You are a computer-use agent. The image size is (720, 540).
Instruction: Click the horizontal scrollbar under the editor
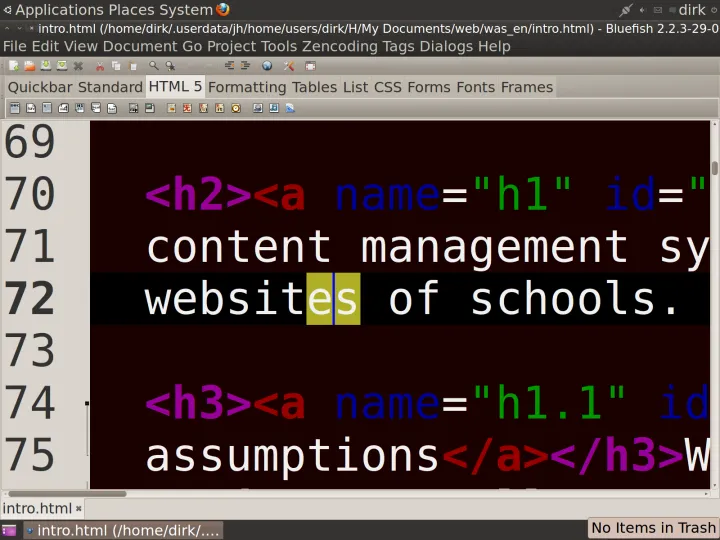(x=67, y=494)
